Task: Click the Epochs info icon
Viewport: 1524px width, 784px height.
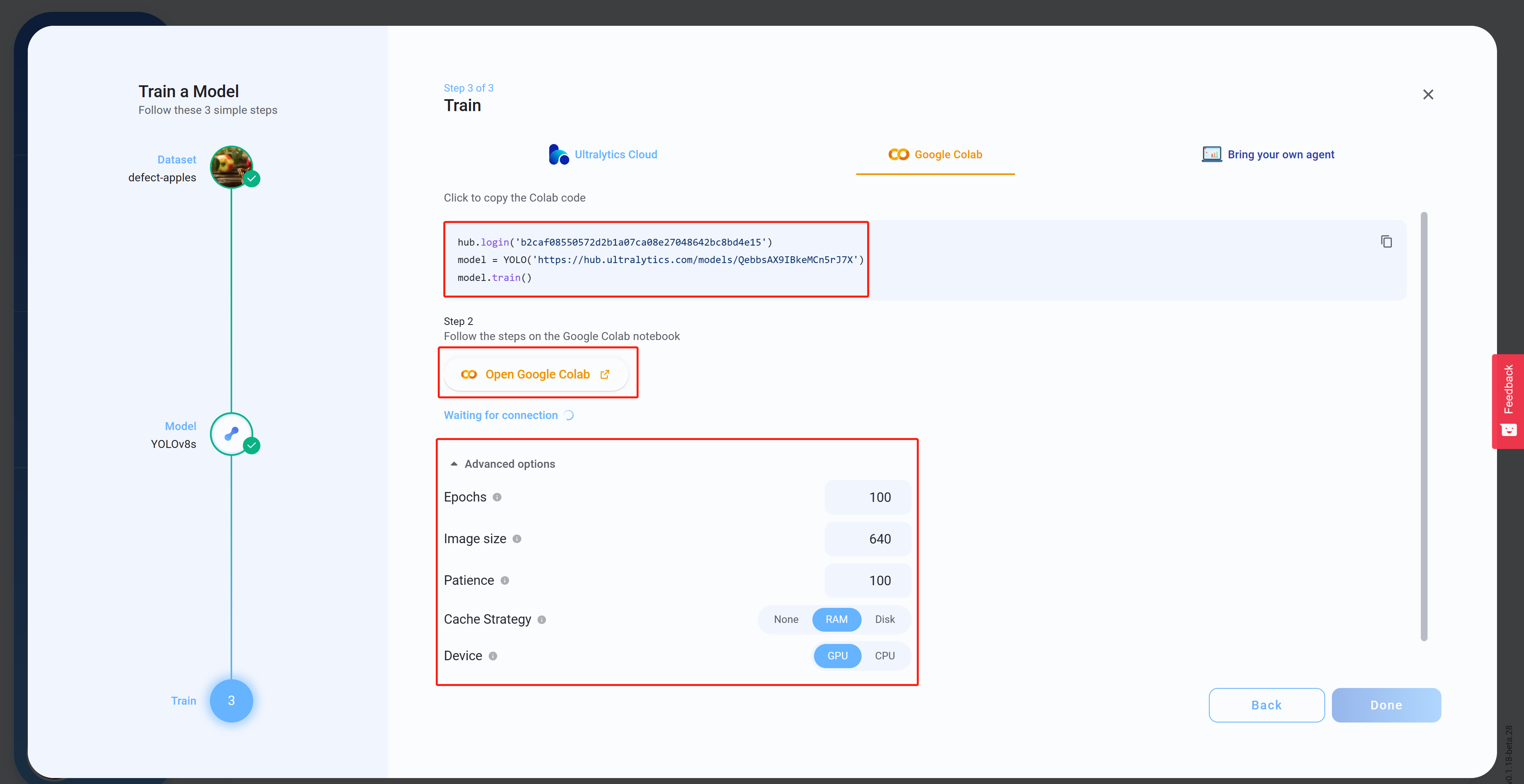Action: tap(497, 497)
